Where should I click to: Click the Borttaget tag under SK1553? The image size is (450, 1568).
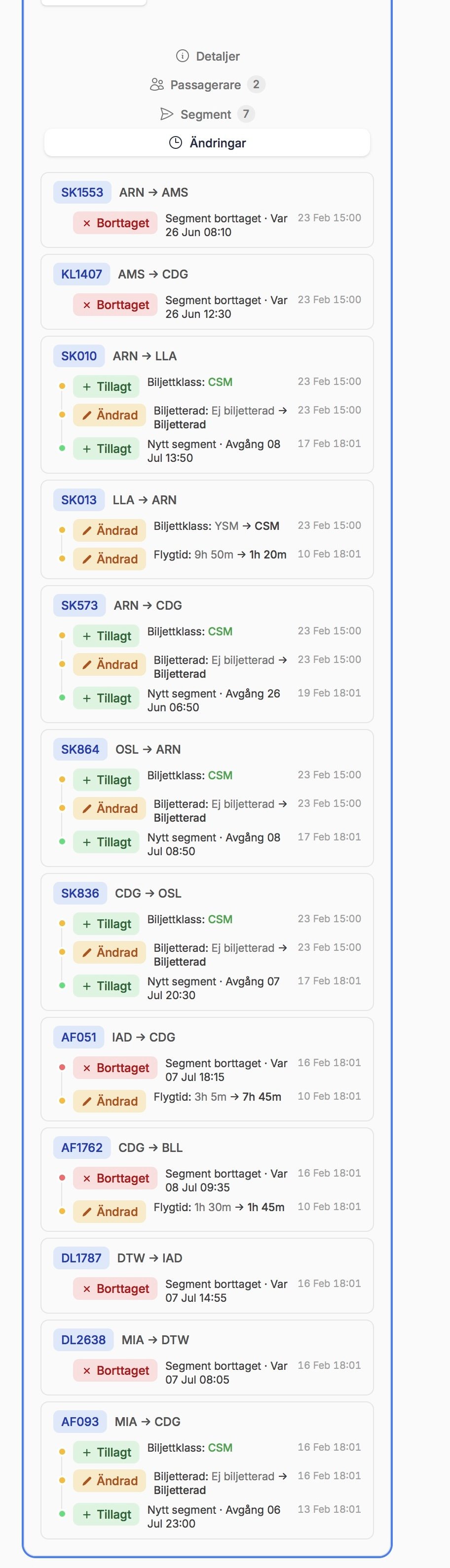(115, 223)
